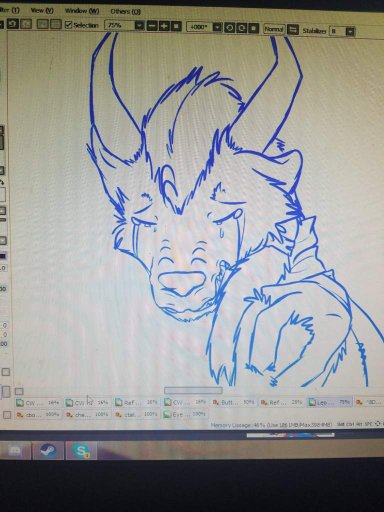Image resolution: width=384 pixels, height=512 pixels.
Task: Expand the 75% zoom dropdown
Action: (x=140, y=26)
